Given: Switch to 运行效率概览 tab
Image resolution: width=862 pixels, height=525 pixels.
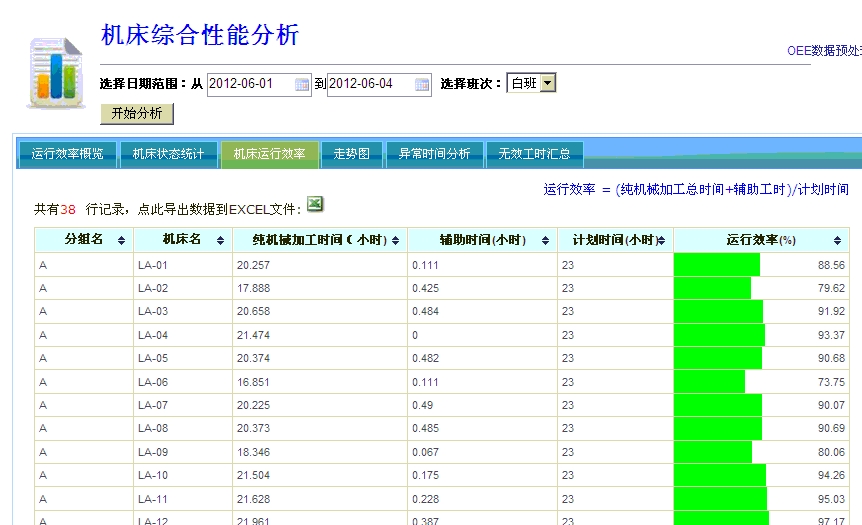Looking at the screenshot, I should [67, 154].
